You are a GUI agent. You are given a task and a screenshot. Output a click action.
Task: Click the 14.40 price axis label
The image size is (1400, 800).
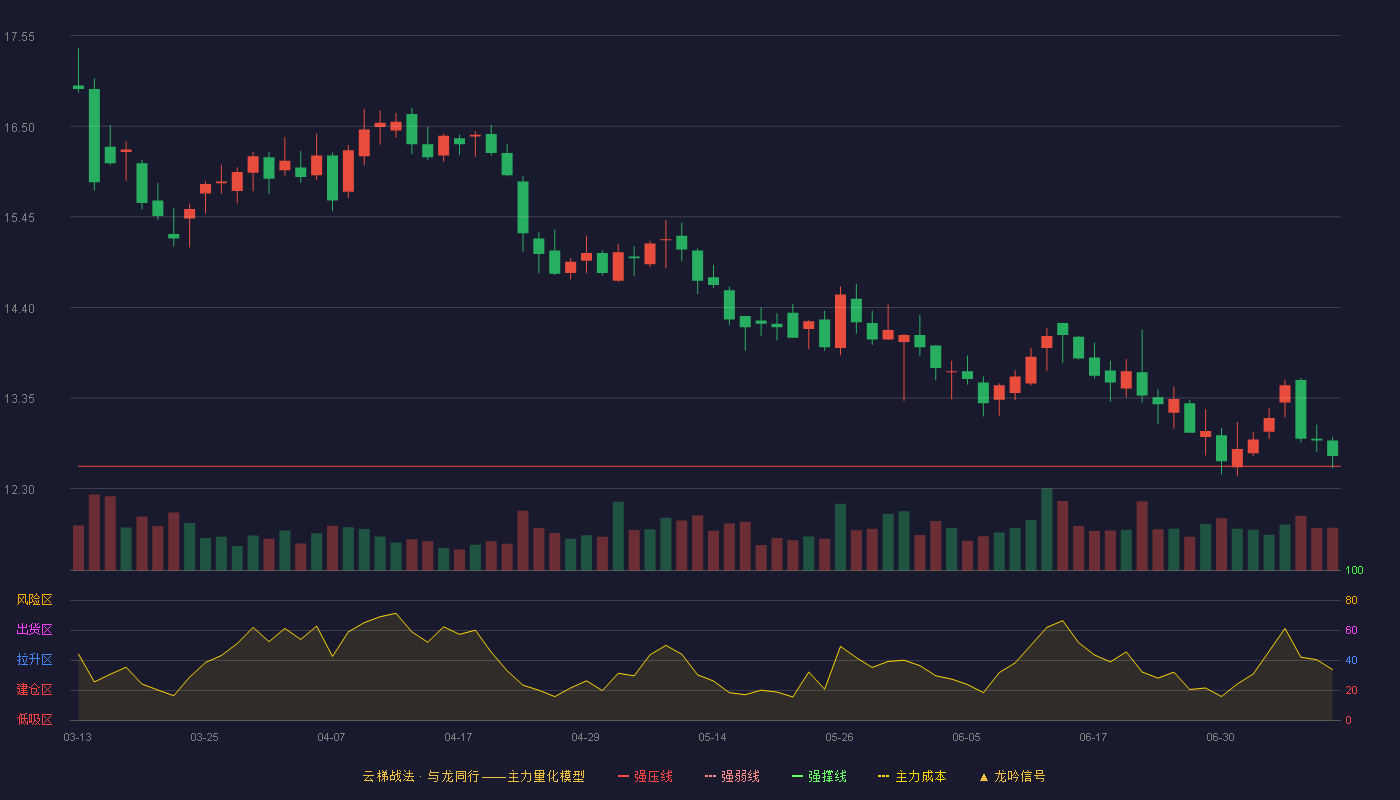tap(19, 309)
